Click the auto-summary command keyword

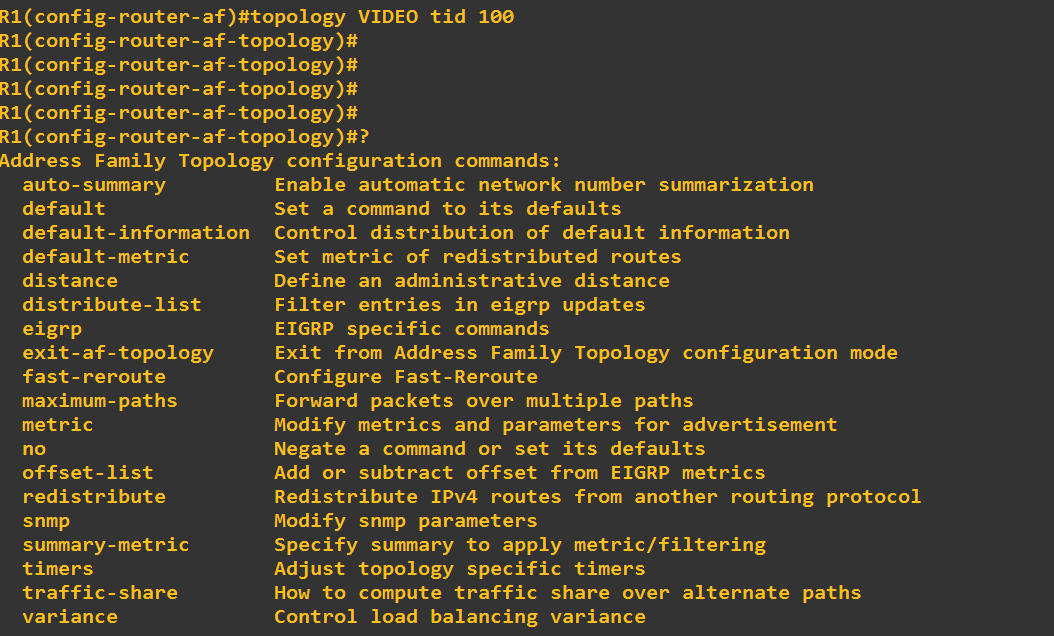pos(94,186)
